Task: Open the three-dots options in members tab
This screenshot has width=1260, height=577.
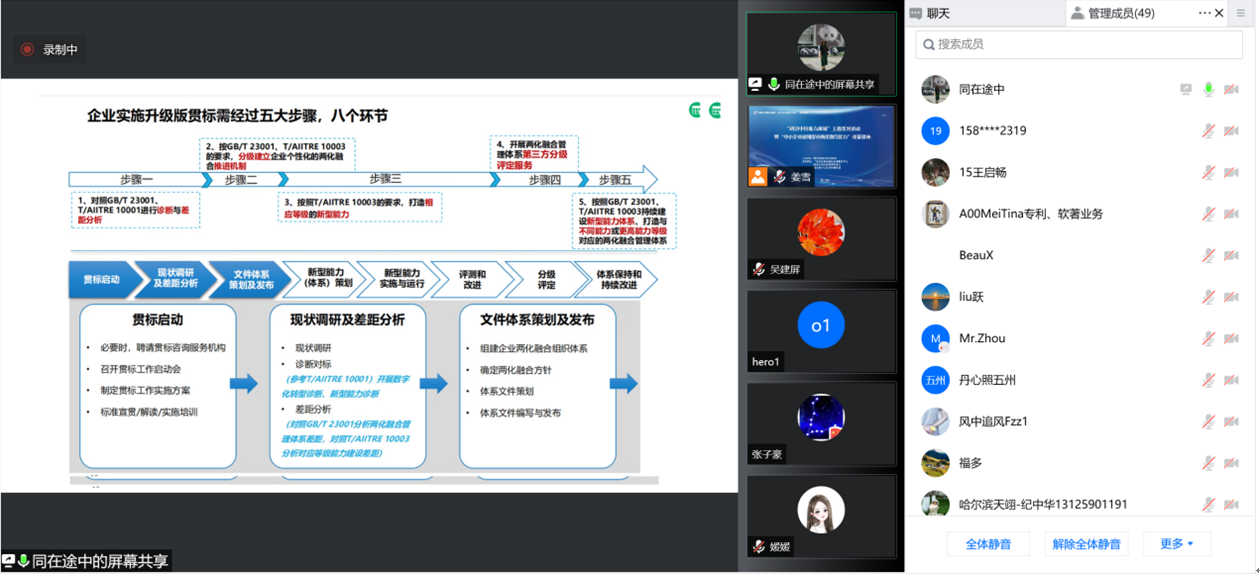Action: click(x=1204, y=13)
